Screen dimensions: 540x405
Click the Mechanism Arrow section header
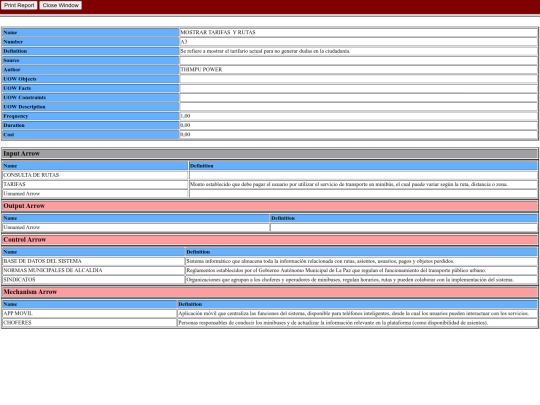(270, 292)
